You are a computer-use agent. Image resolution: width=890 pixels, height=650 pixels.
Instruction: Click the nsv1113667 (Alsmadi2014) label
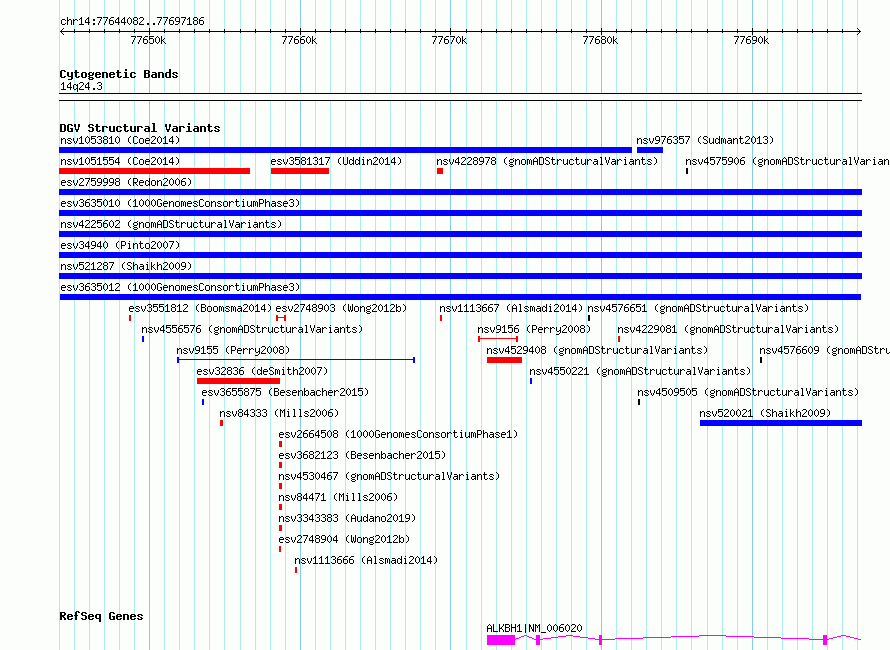tap(511, 308)
